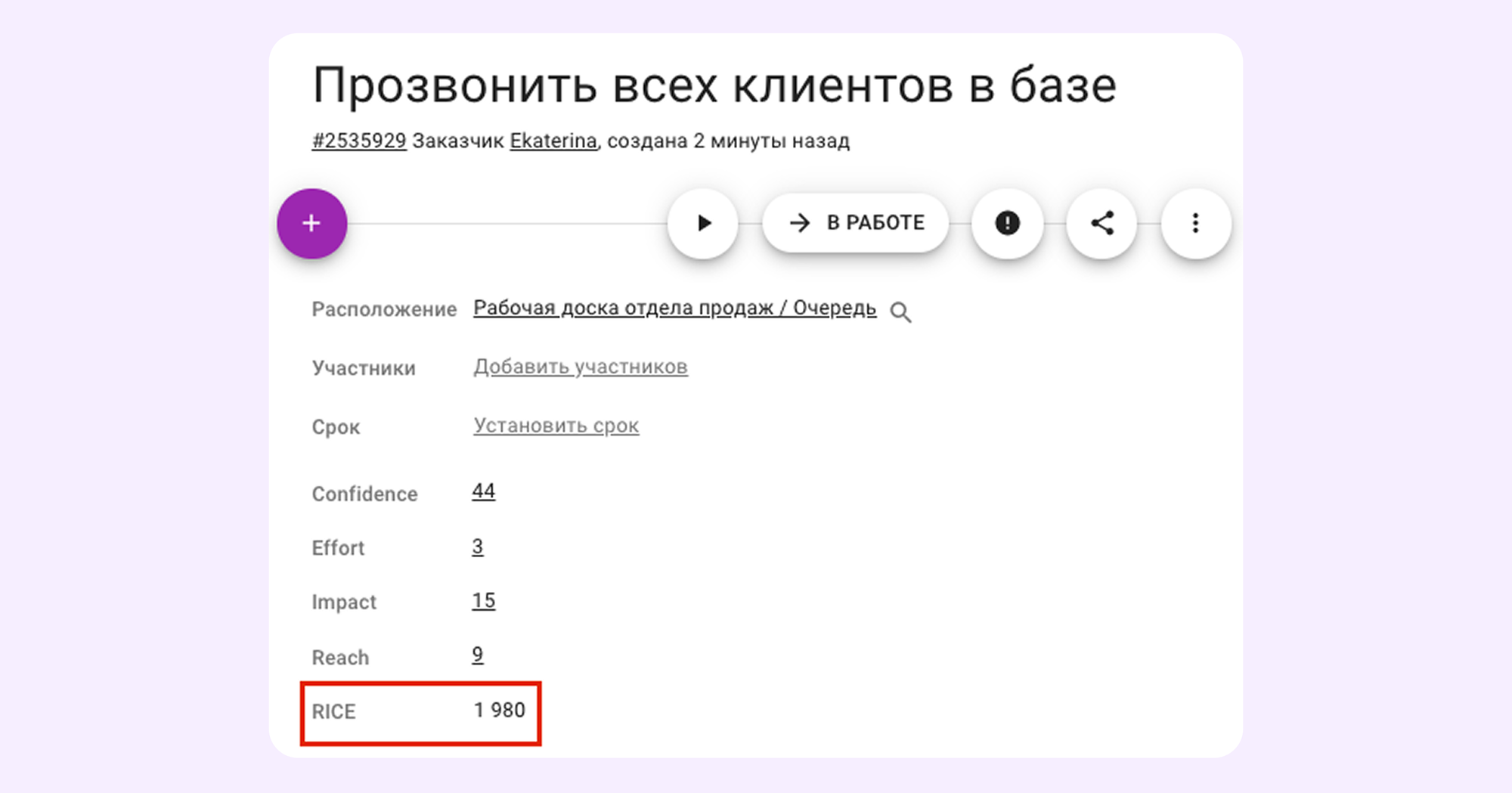Screen dimensions: 1512x793
Task: Click the Участники field label
Action: (x=364, y=369)
